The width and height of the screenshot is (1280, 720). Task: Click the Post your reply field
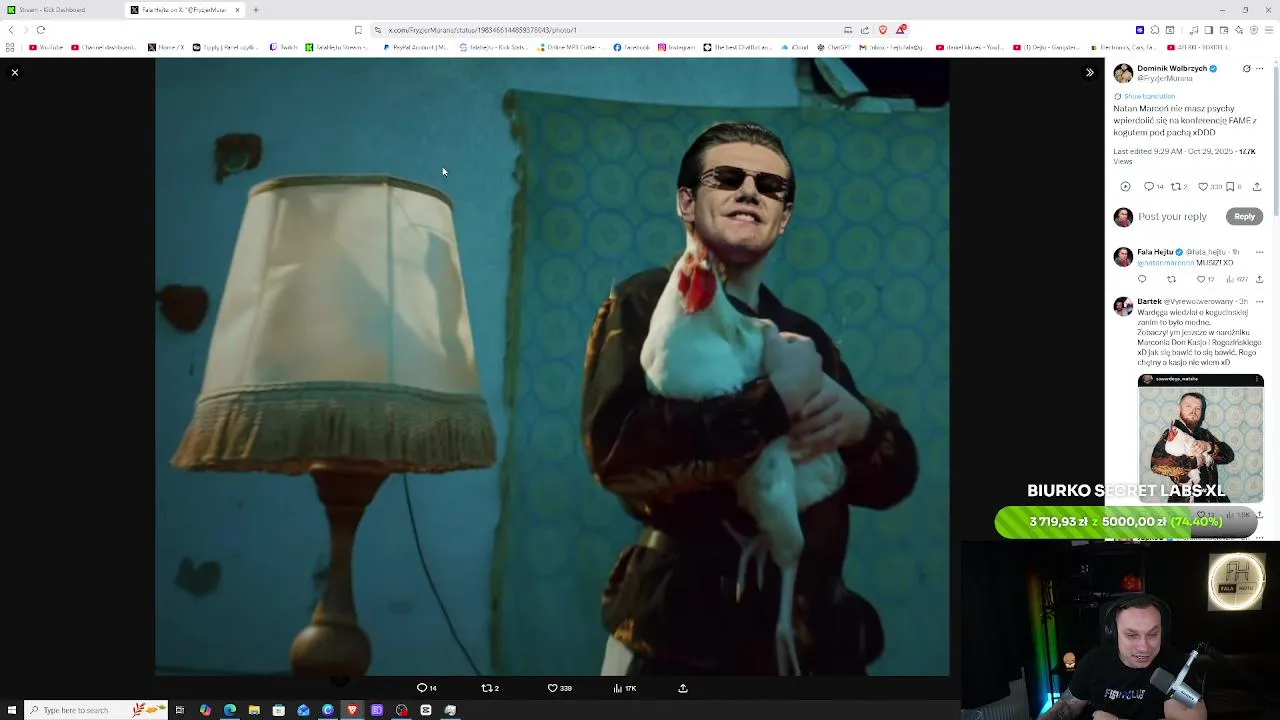point(1172,216)
